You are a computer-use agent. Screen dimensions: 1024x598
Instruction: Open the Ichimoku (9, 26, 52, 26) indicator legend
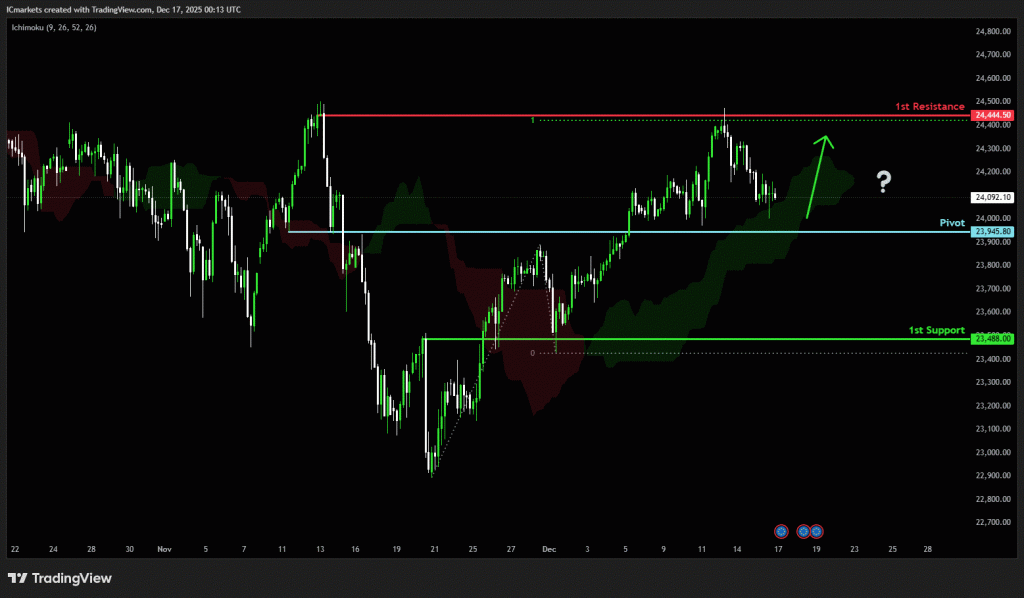54,27
